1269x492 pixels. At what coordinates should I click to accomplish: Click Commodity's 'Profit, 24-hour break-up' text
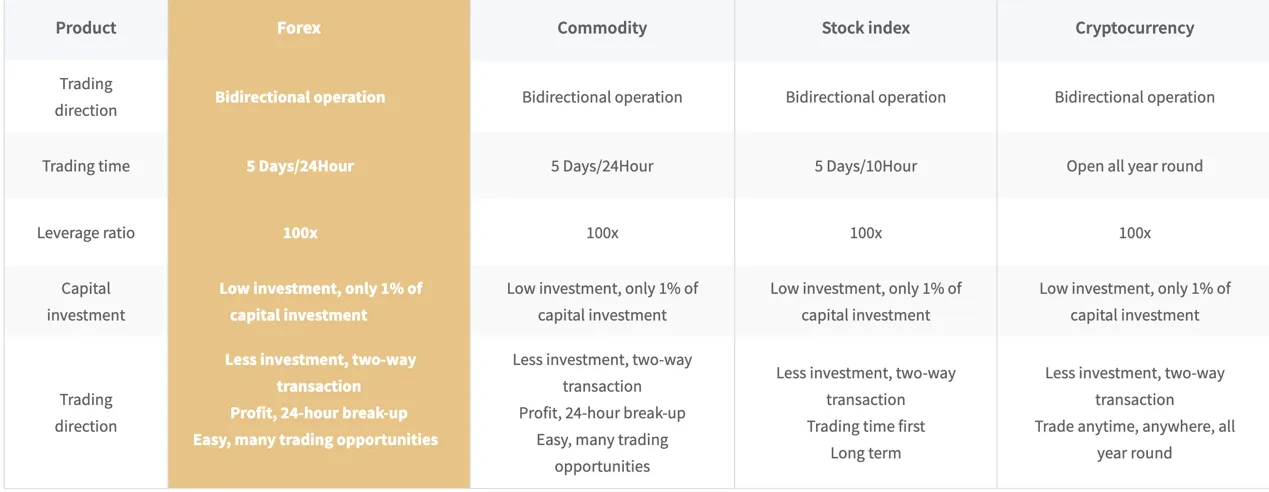(x=602, y=412)
